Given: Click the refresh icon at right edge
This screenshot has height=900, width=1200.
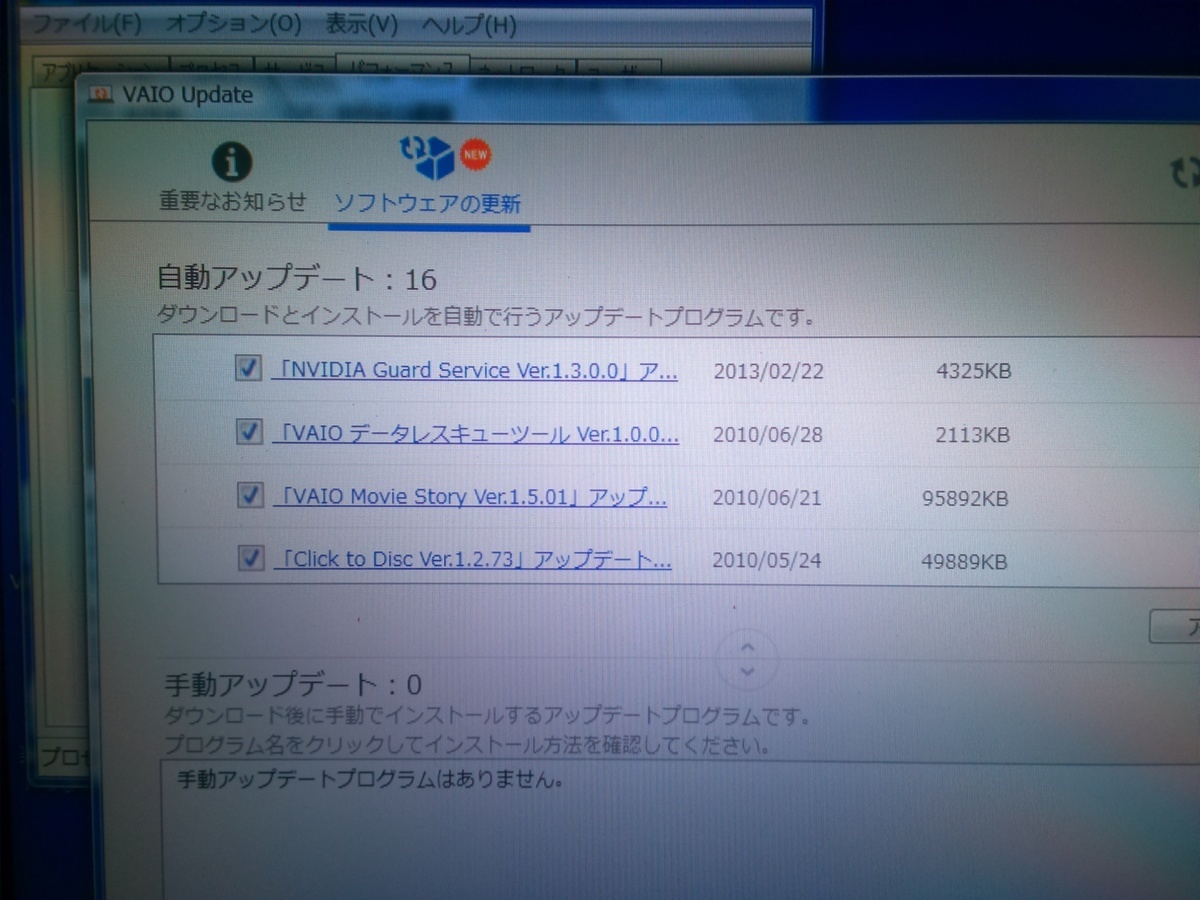Looking at the screenshot, I should [x=1185, y=173].
